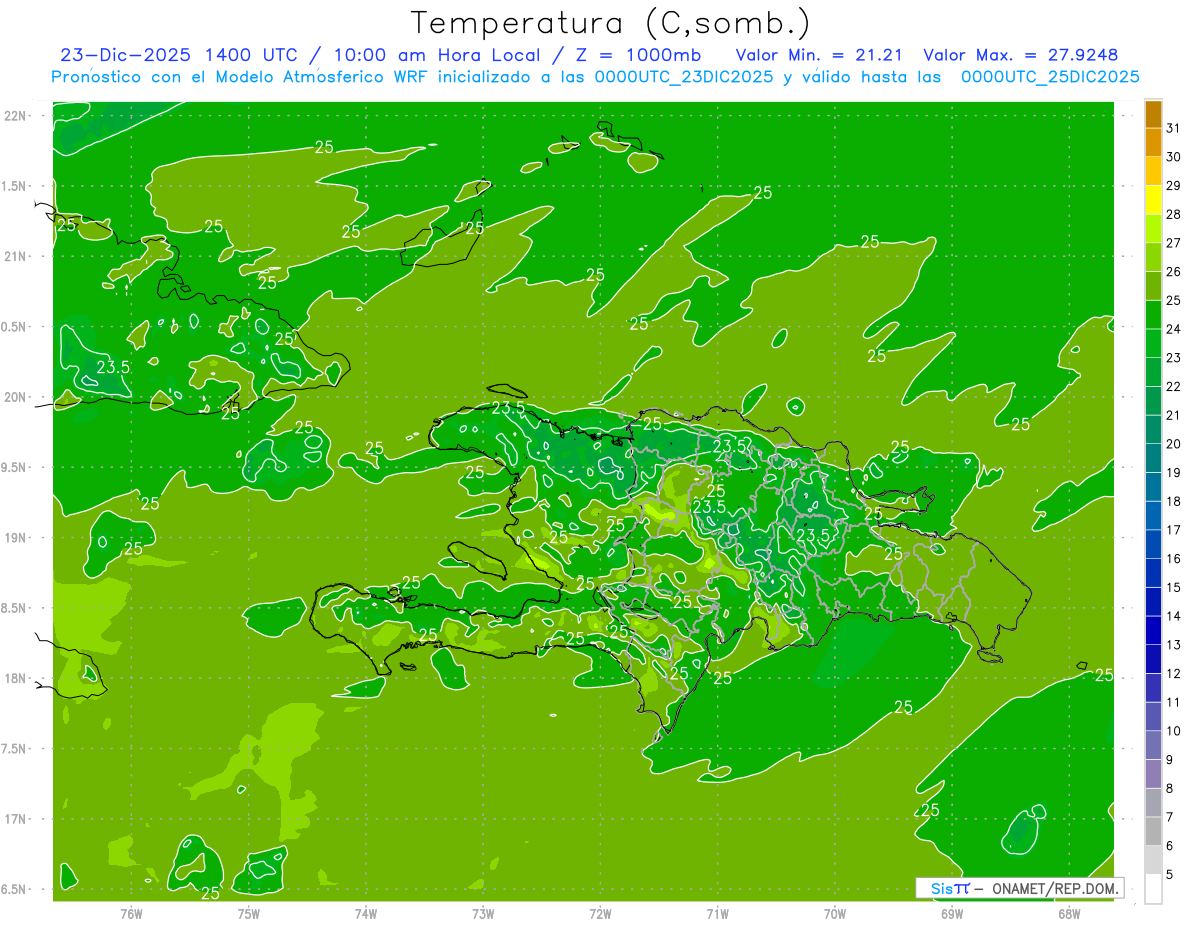The width and height of the screenshot is (1200, 927).
Task: Click the '17N' latitude axis label
Action: coord(17,819)
